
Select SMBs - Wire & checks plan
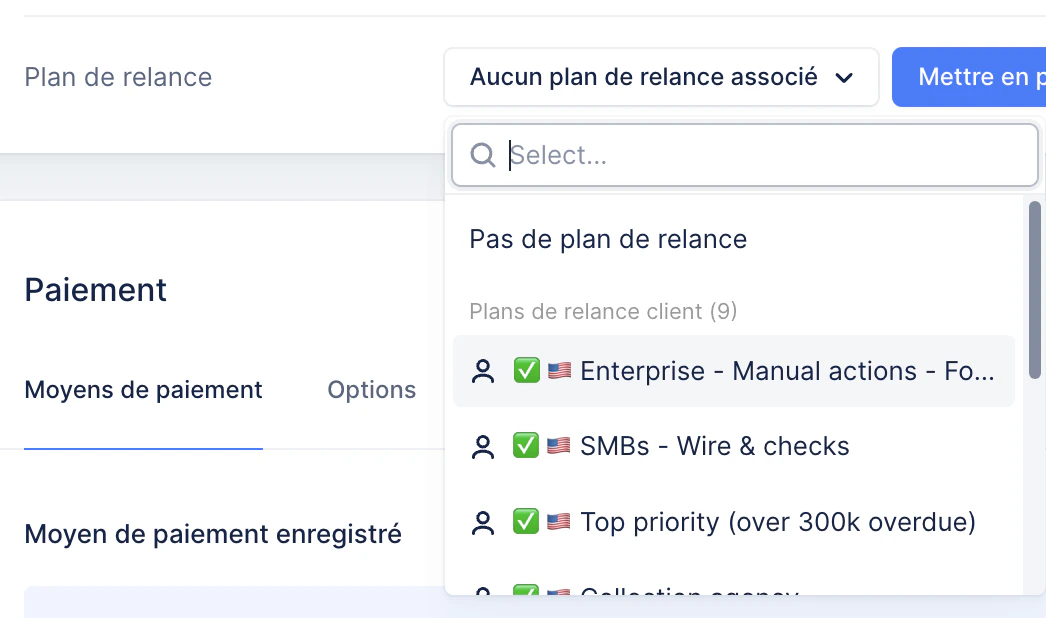(x=734, y=446)
